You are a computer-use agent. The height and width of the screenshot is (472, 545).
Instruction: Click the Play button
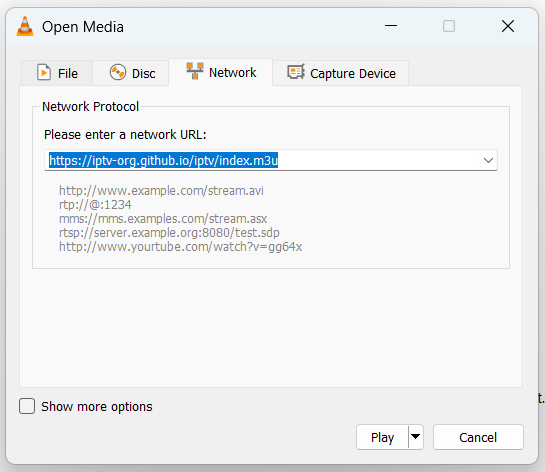(x=382, y=437)
